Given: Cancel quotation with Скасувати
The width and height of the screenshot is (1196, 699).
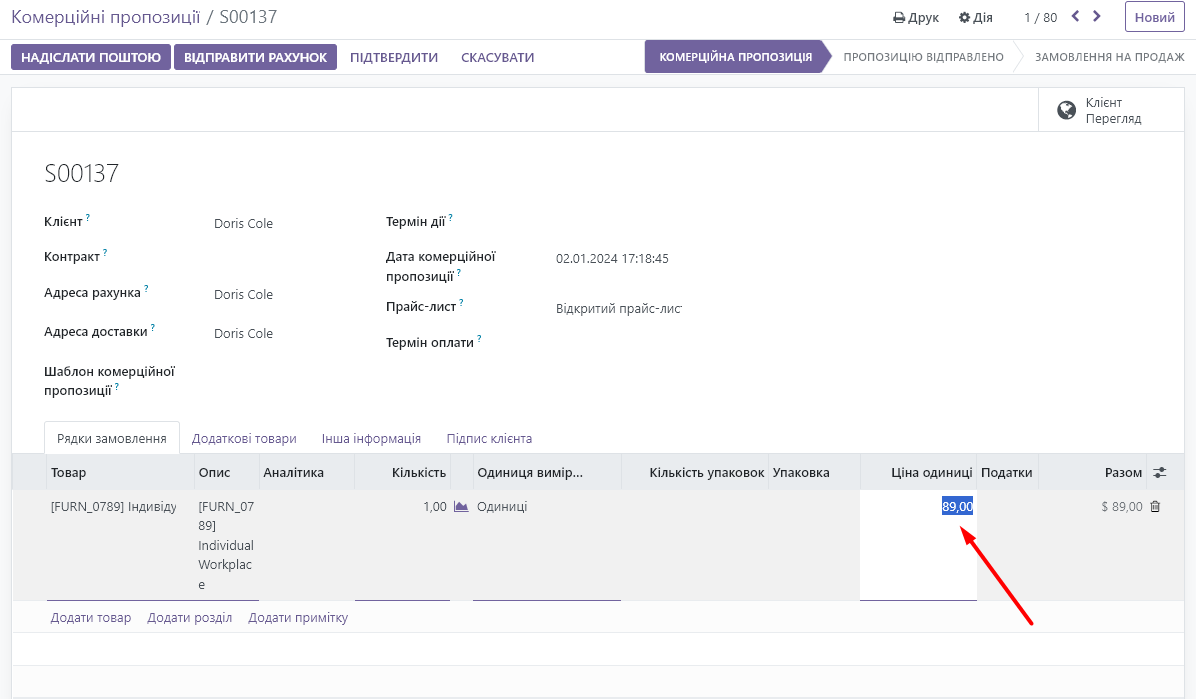Looking at the screenshot, I should 497,57.
